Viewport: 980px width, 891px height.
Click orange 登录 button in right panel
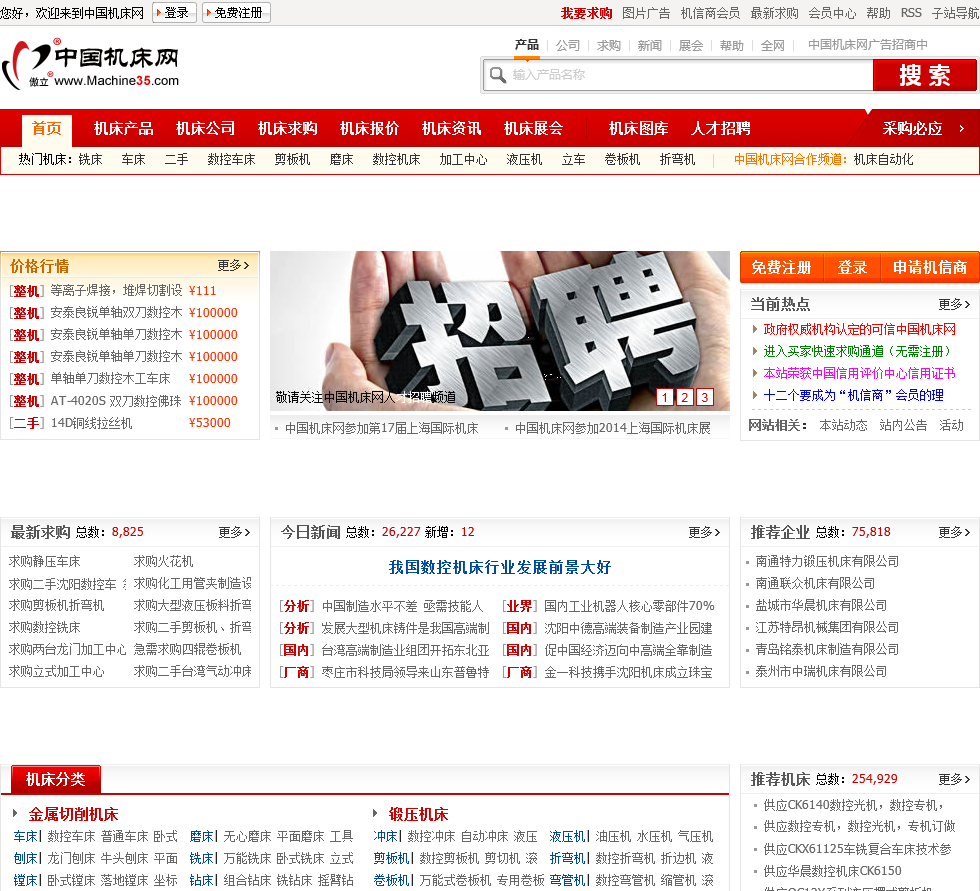coord(852,267)
